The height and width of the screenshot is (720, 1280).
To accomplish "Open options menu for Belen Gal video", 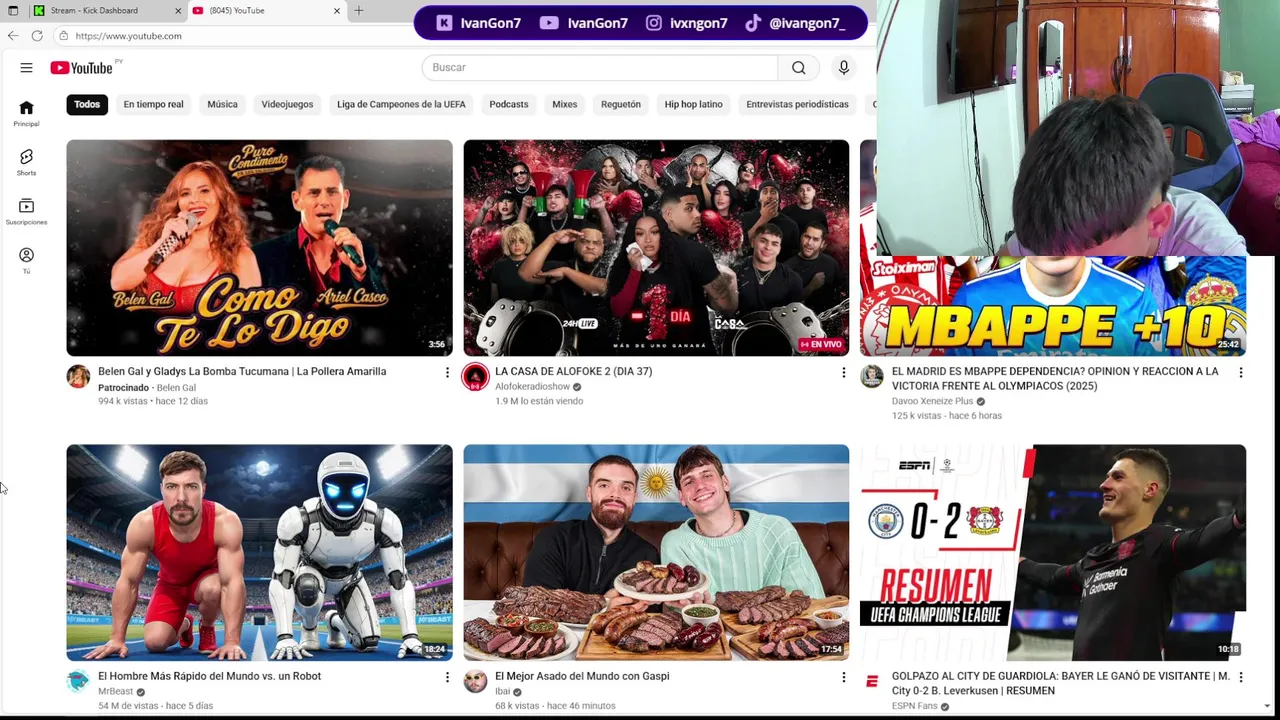I will pos(447,372).
